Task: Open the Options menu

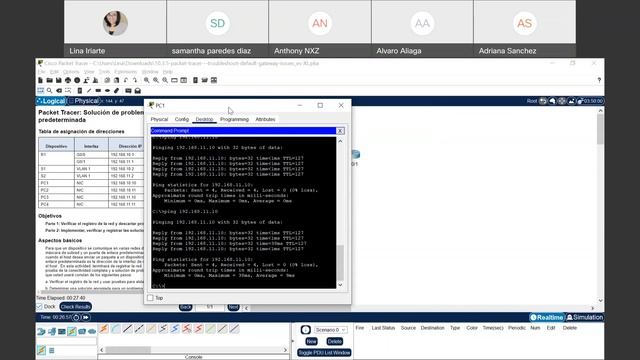Action: 71,72
